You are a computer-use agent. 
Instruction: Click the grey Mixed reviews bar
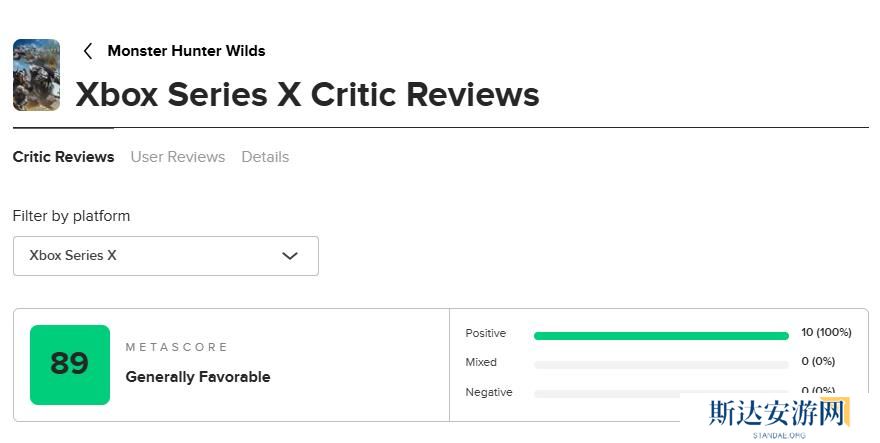click(661, 365)
